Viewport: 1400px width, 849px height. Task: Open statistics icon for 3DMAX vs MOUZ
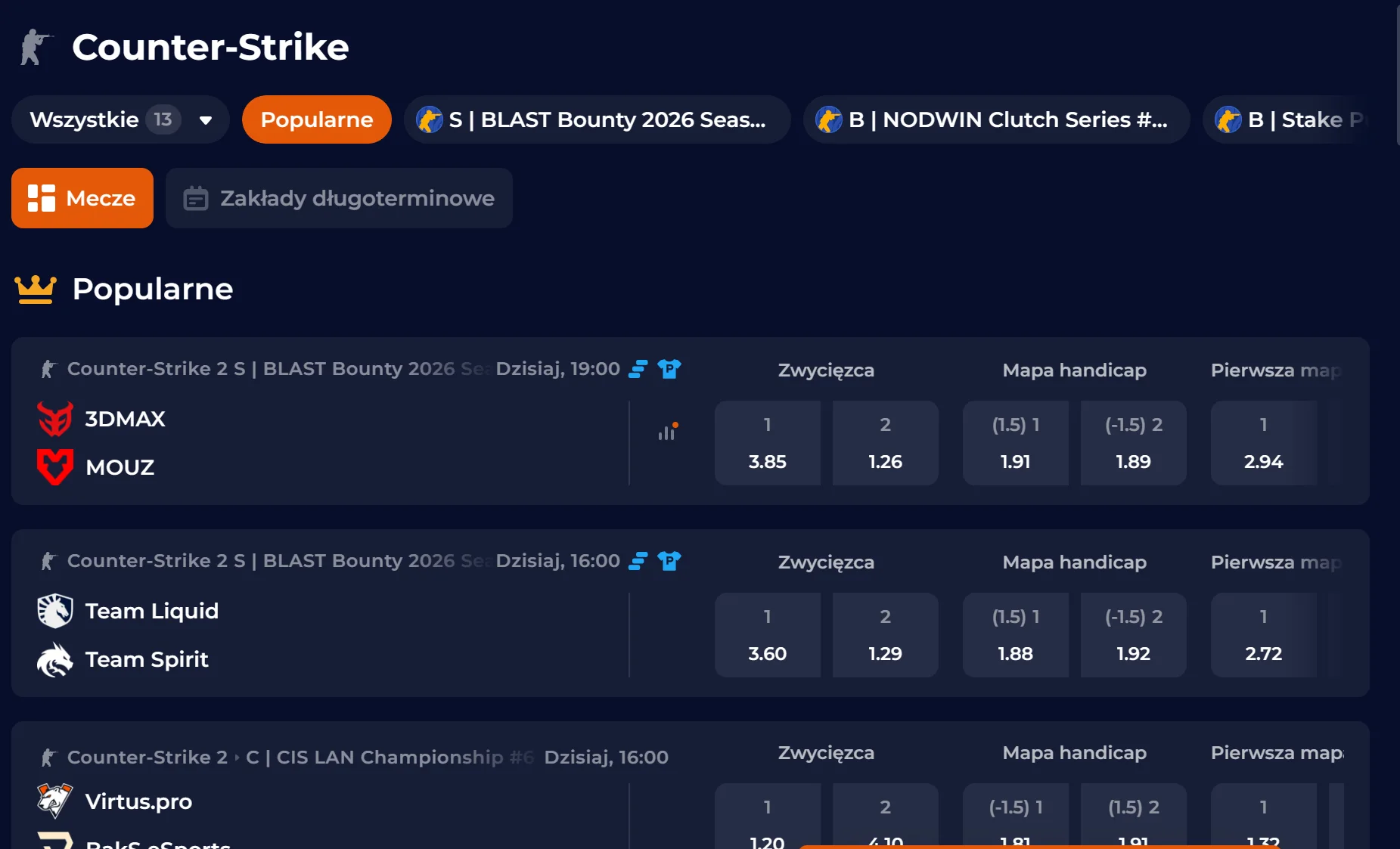(667, 431)
